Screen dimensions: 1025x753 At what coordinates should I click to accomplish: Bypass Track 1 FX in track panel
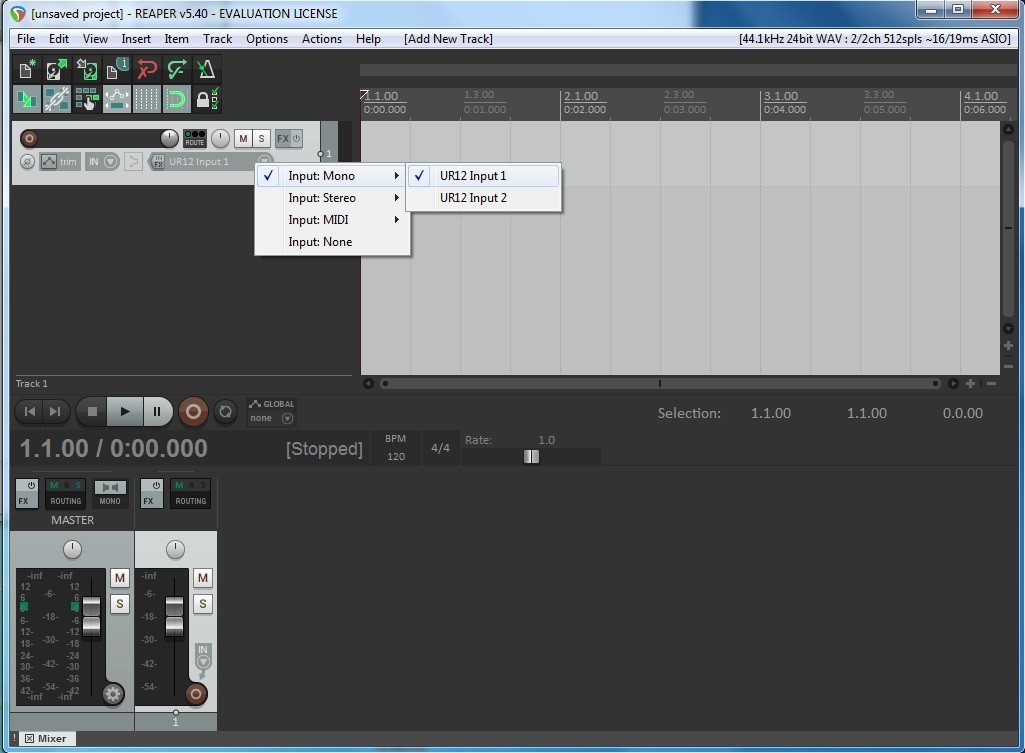pos(296,139)
